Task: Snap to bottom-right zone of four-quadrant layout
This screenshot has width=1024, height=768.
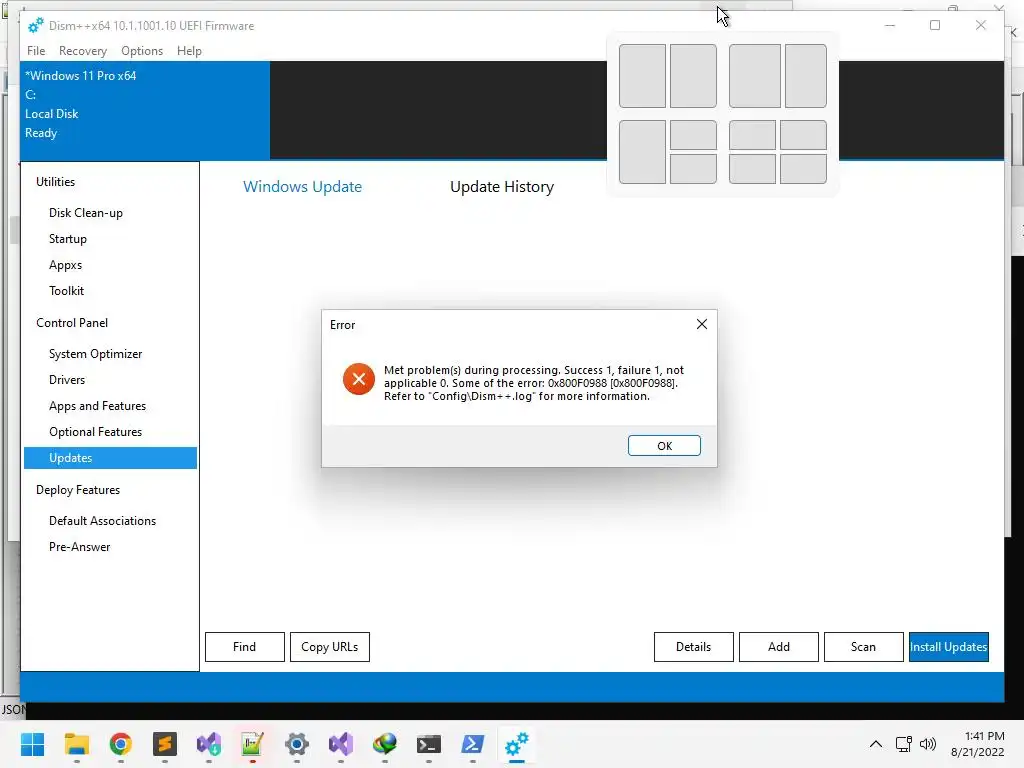Action: (x=803, y=168)
